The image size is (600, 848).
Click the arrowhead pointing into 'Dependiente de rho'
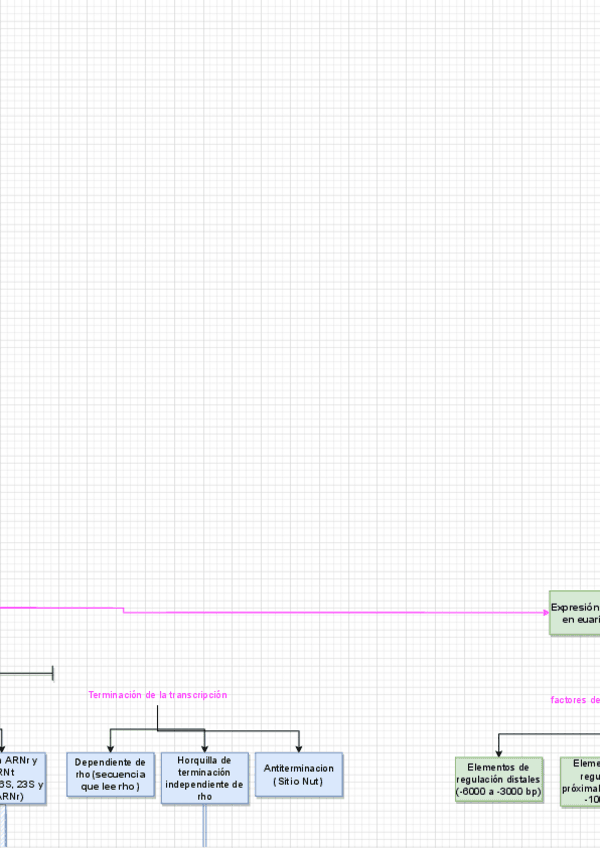click(x=110, y=749)
